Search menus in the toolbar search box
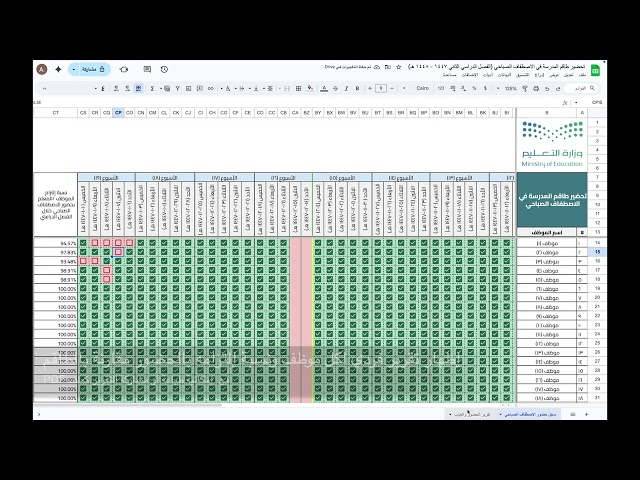The image size is (640, 480). point(582,88)
